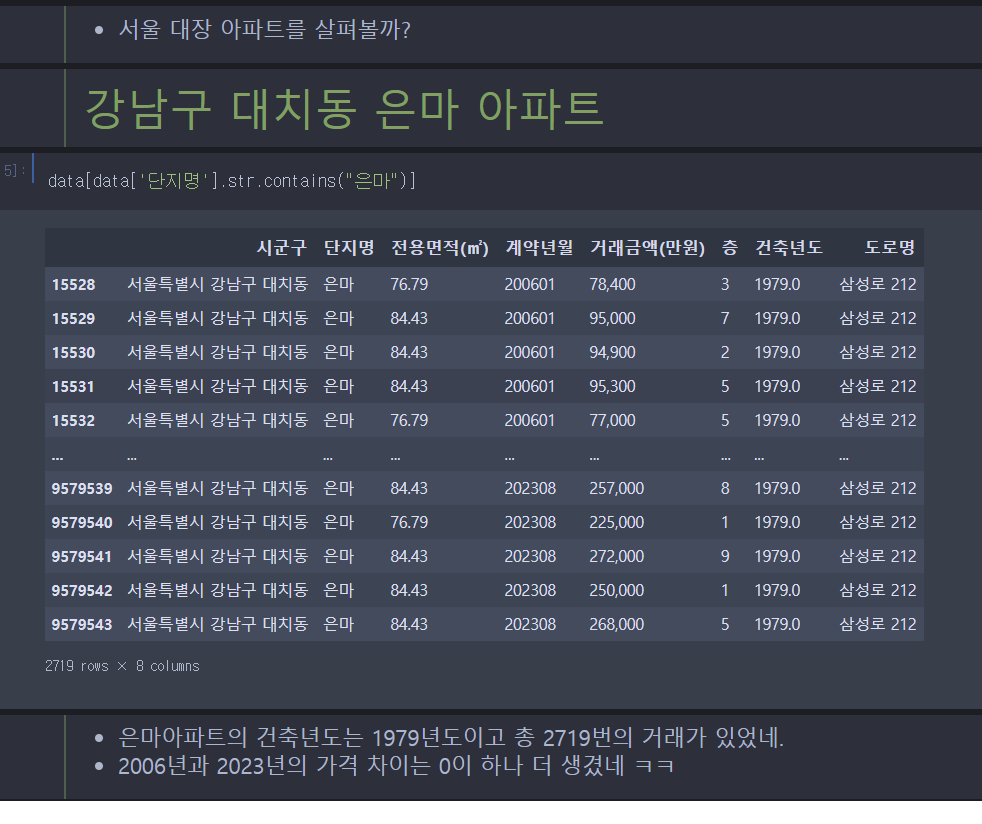The image size is (982, 824).
Task: Click price cell '94,900'
Action: pyautogui.click(x=612, y=353)
